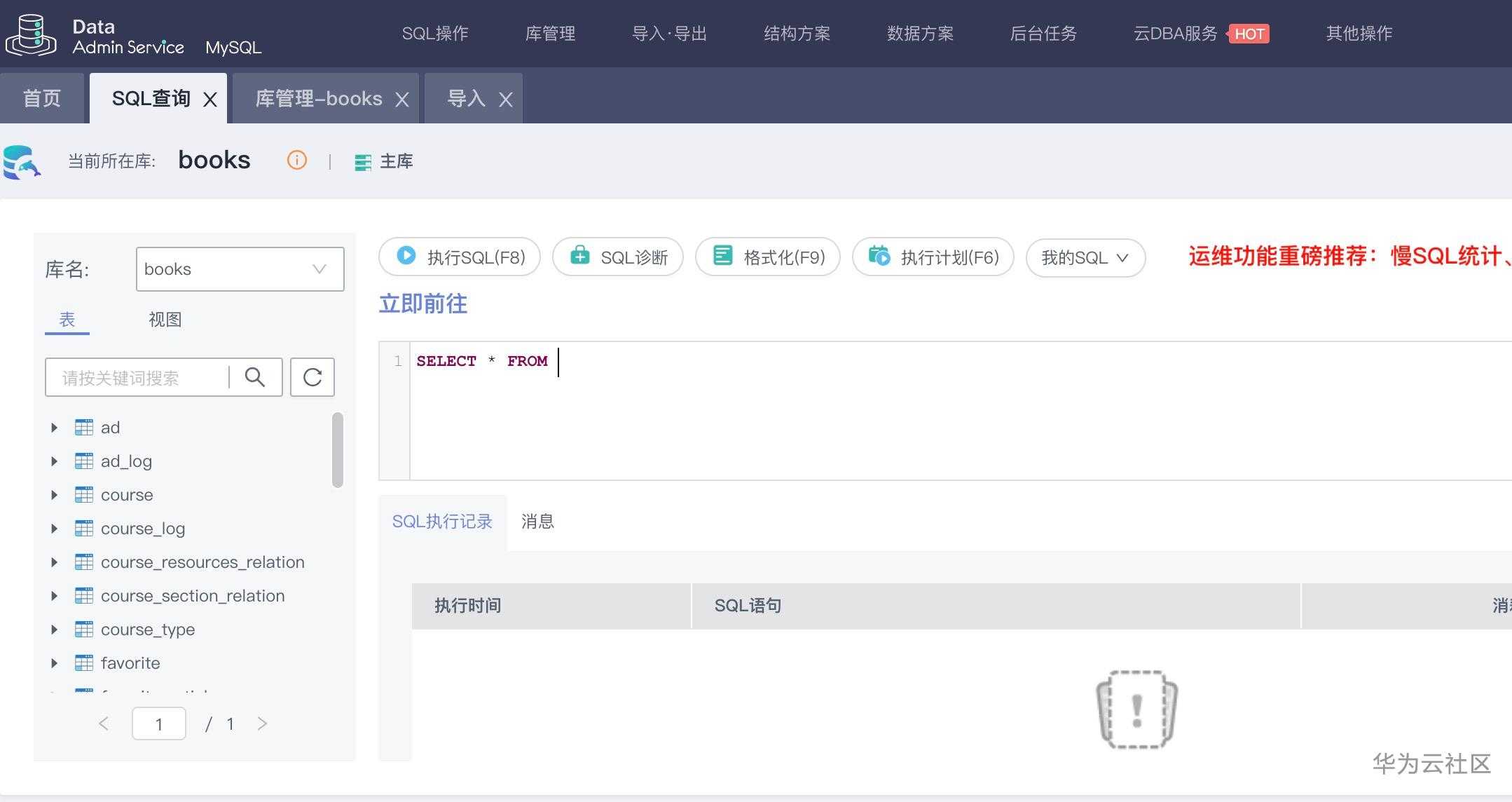Open the 我的SQL dropdown
The width and height of the screenshot is (1512, 802).
click(x=1085, y=257)
